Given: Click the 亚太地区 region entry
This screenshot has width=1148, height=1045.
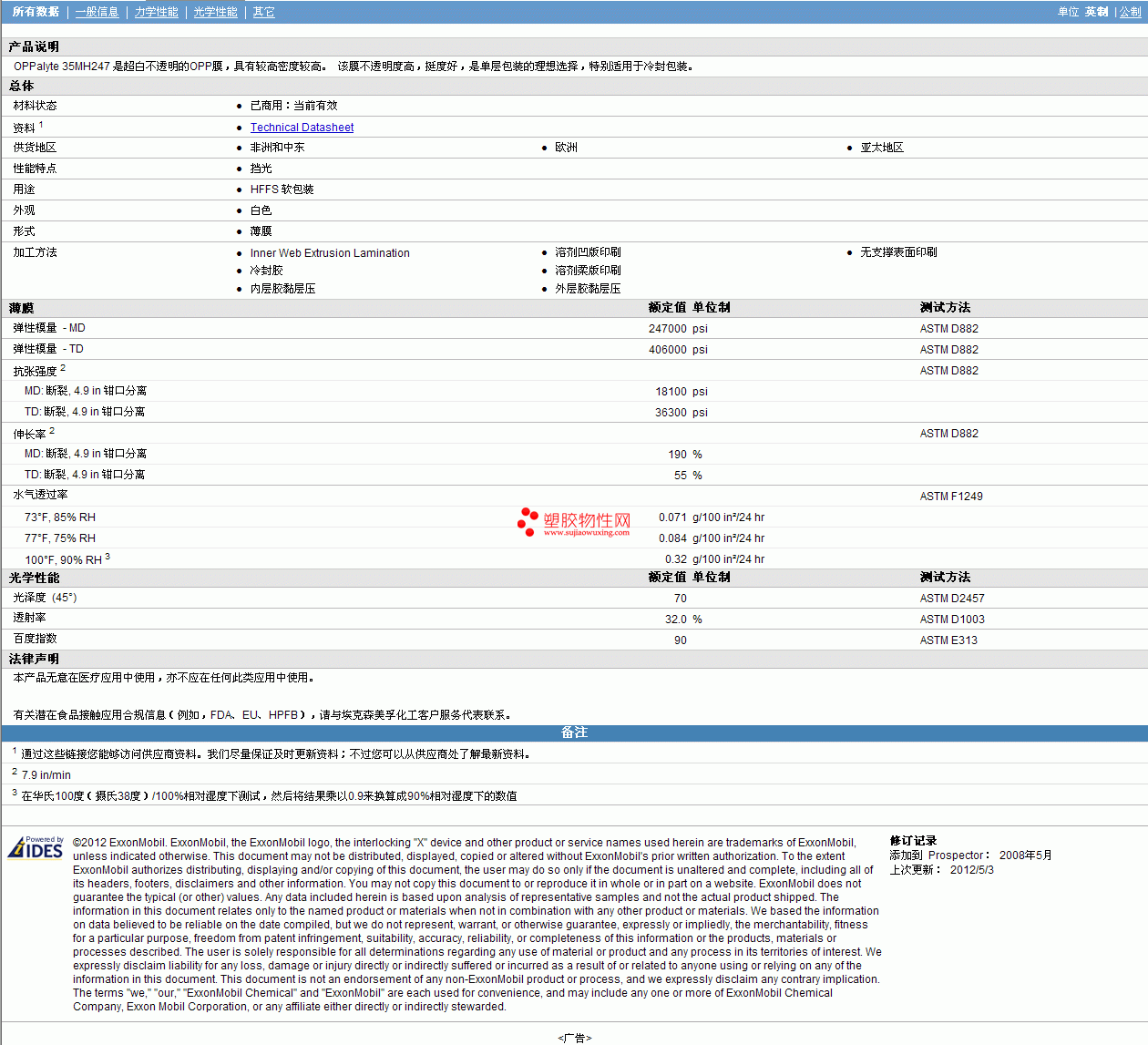Looking at the screenshot, I should tap(882, 148).
